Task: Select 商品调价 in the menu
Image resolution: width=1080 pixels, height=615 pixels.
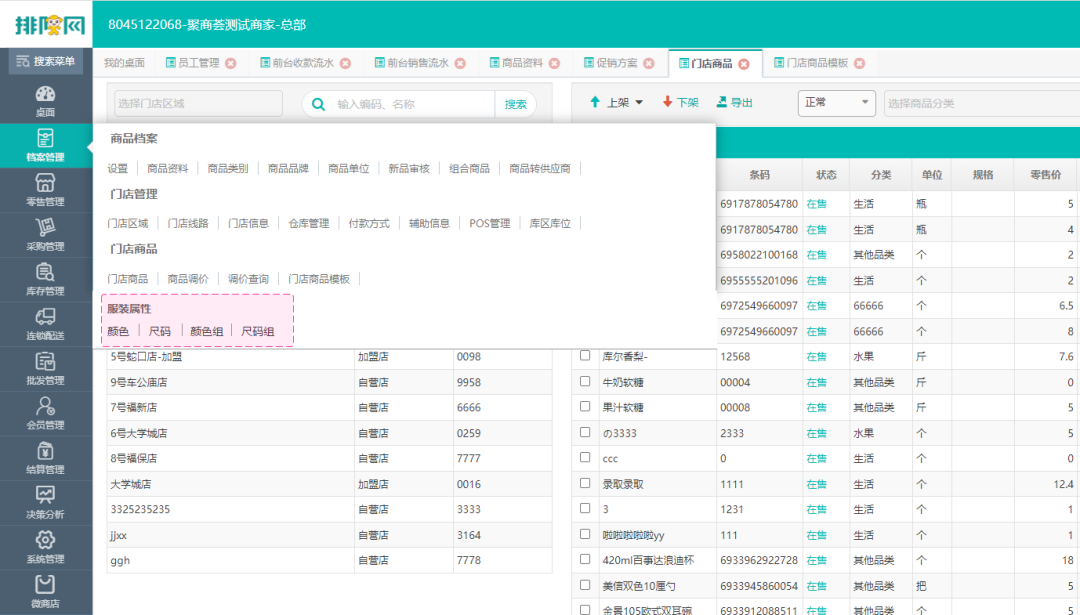Action: [188, 279]
